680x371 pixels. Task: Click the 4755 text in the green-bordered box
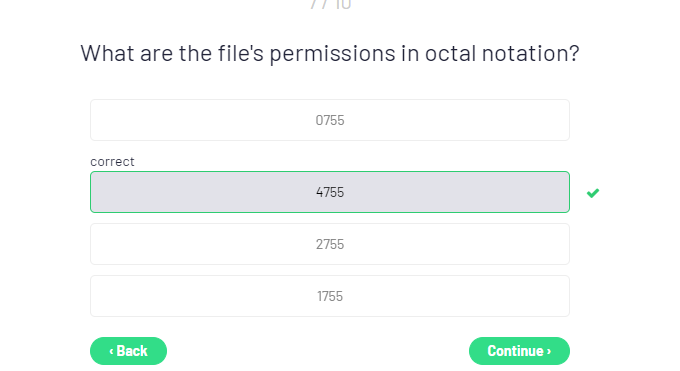tap(330, 192)
